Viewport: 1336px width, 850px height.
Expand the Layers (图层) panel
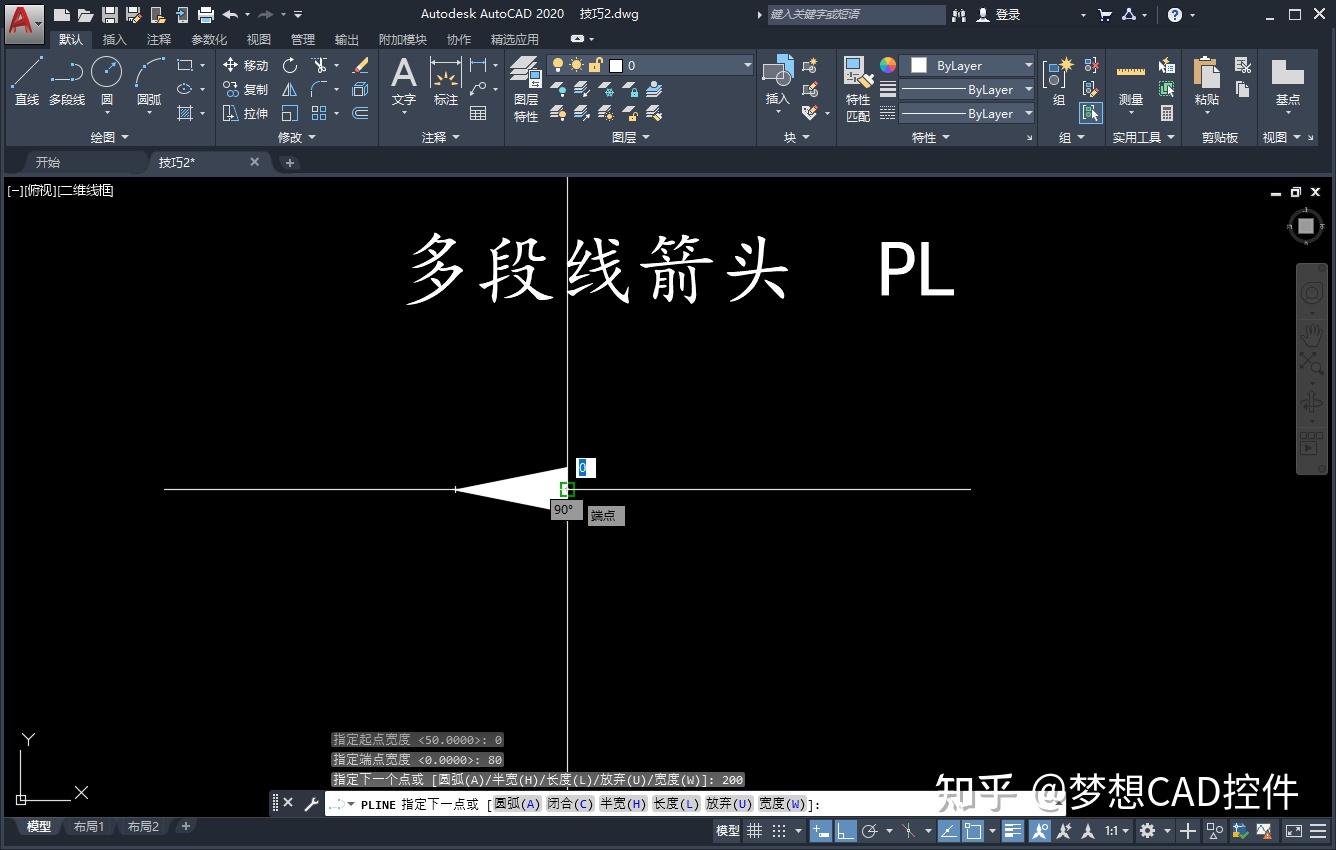(630, 137)
